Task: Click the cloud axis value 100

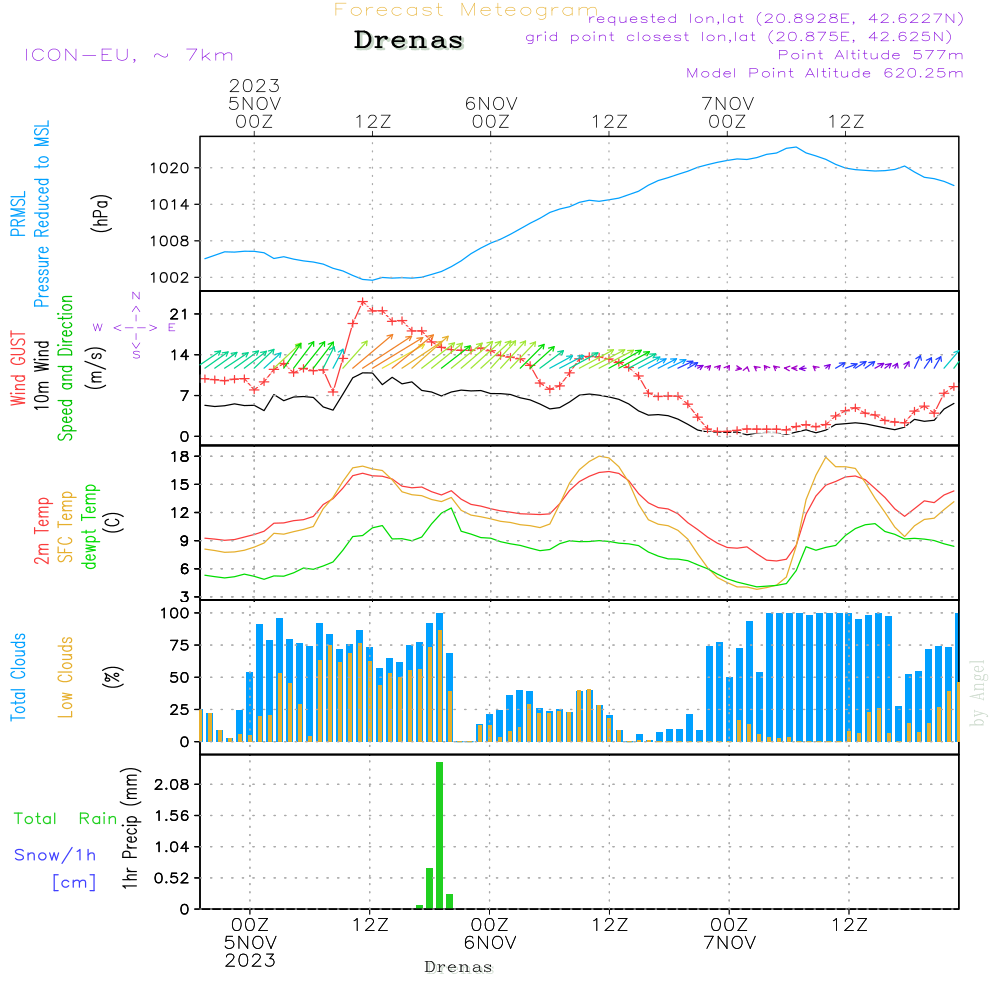Action: pos(175,614)
